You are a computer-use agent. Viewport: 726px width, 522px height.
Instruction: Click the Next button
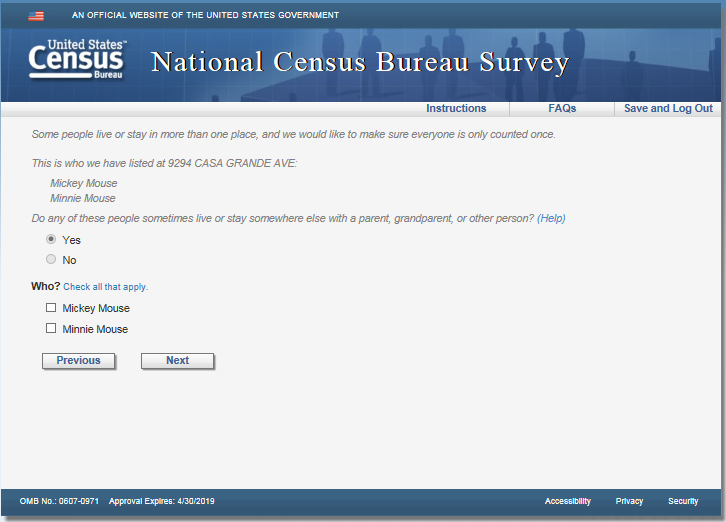pyautogui.click(x=178, y=361)
